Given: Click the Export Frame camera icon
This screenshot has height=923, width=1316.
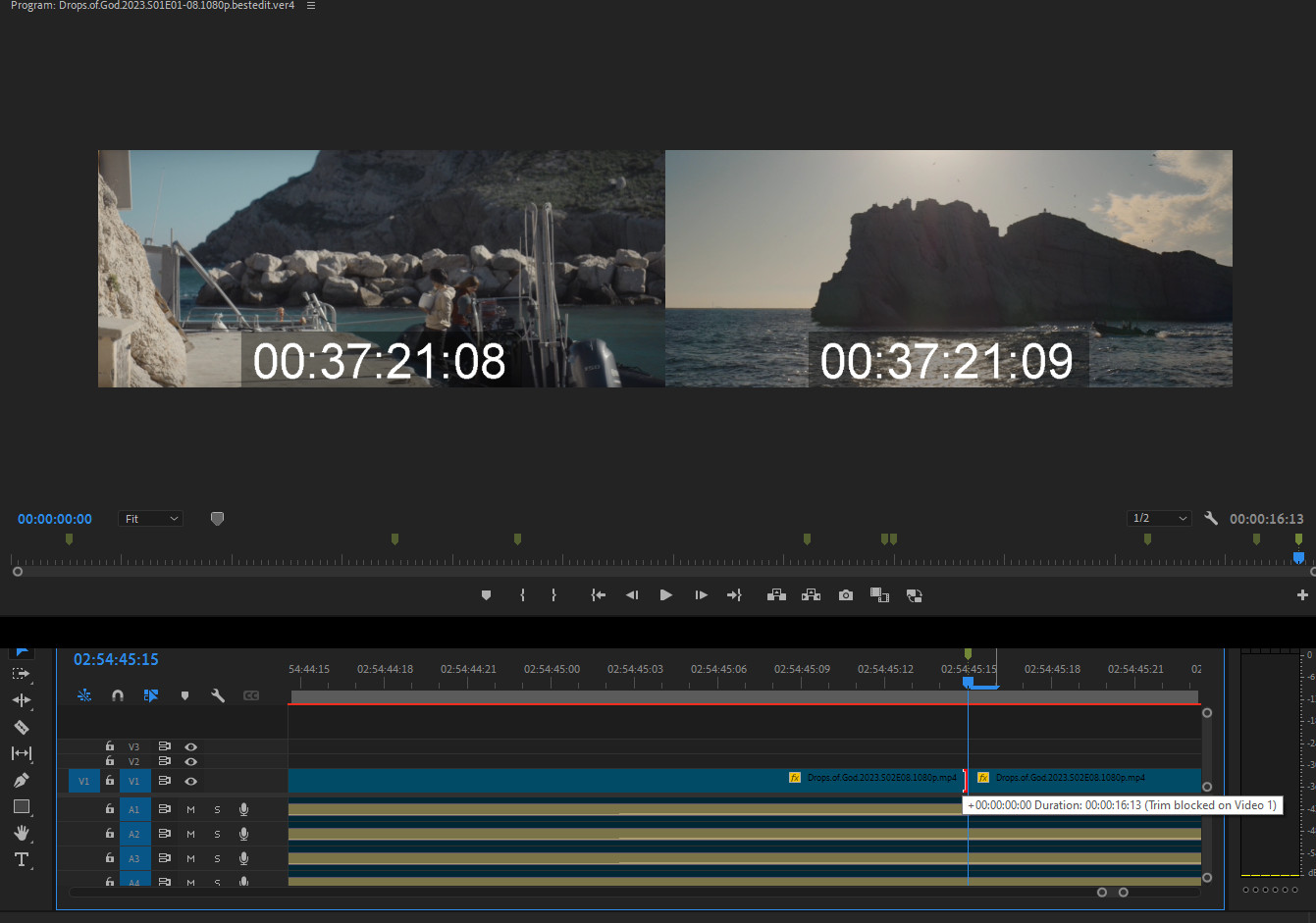Looking at the screenshot, I should (845, 595).
